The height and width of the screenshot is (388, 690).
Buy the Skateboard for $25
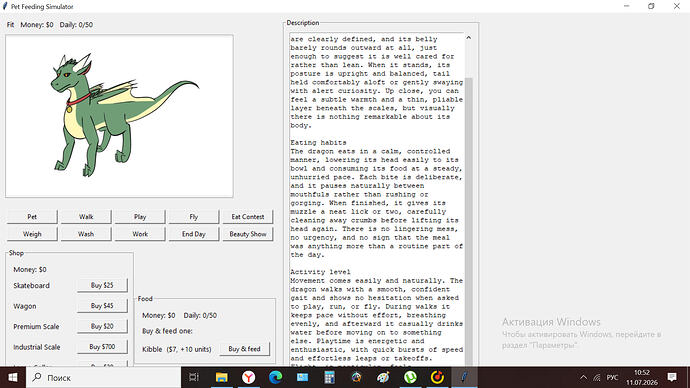pyautogui.click(x=102, y=285)
